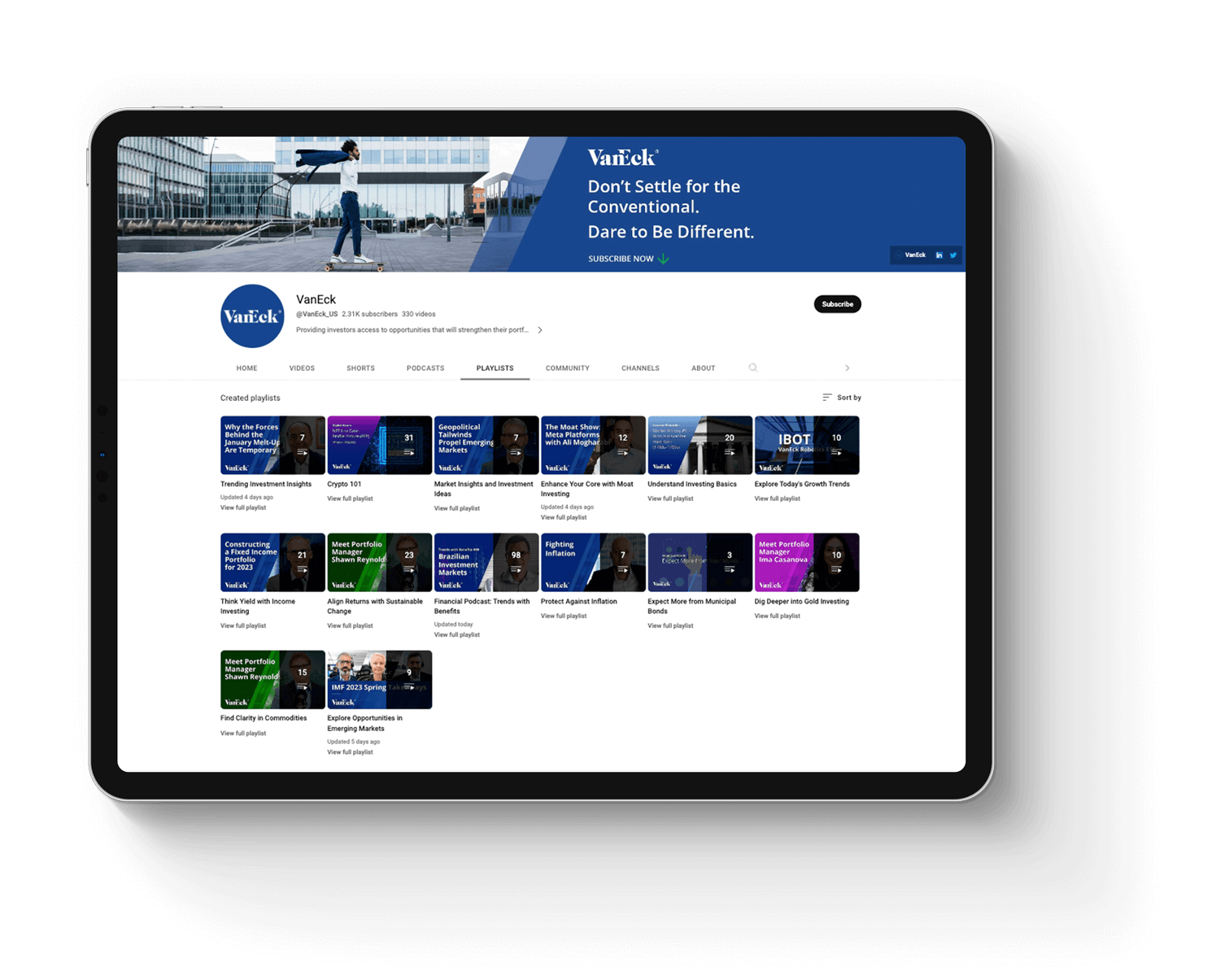Open the Community tab
Image resolution: width=1220 pixels, height=980 pixels.
[x=568, y=368]
